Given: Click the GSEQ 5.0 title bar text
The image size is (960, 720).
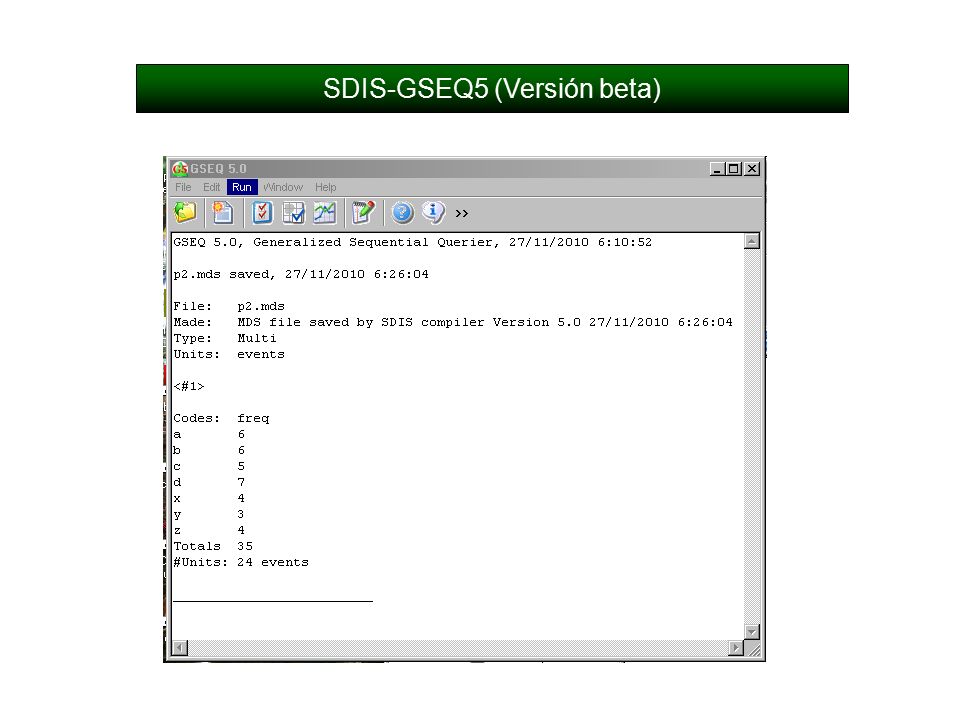Looking at the screenshot, I should tap(218, 168).
